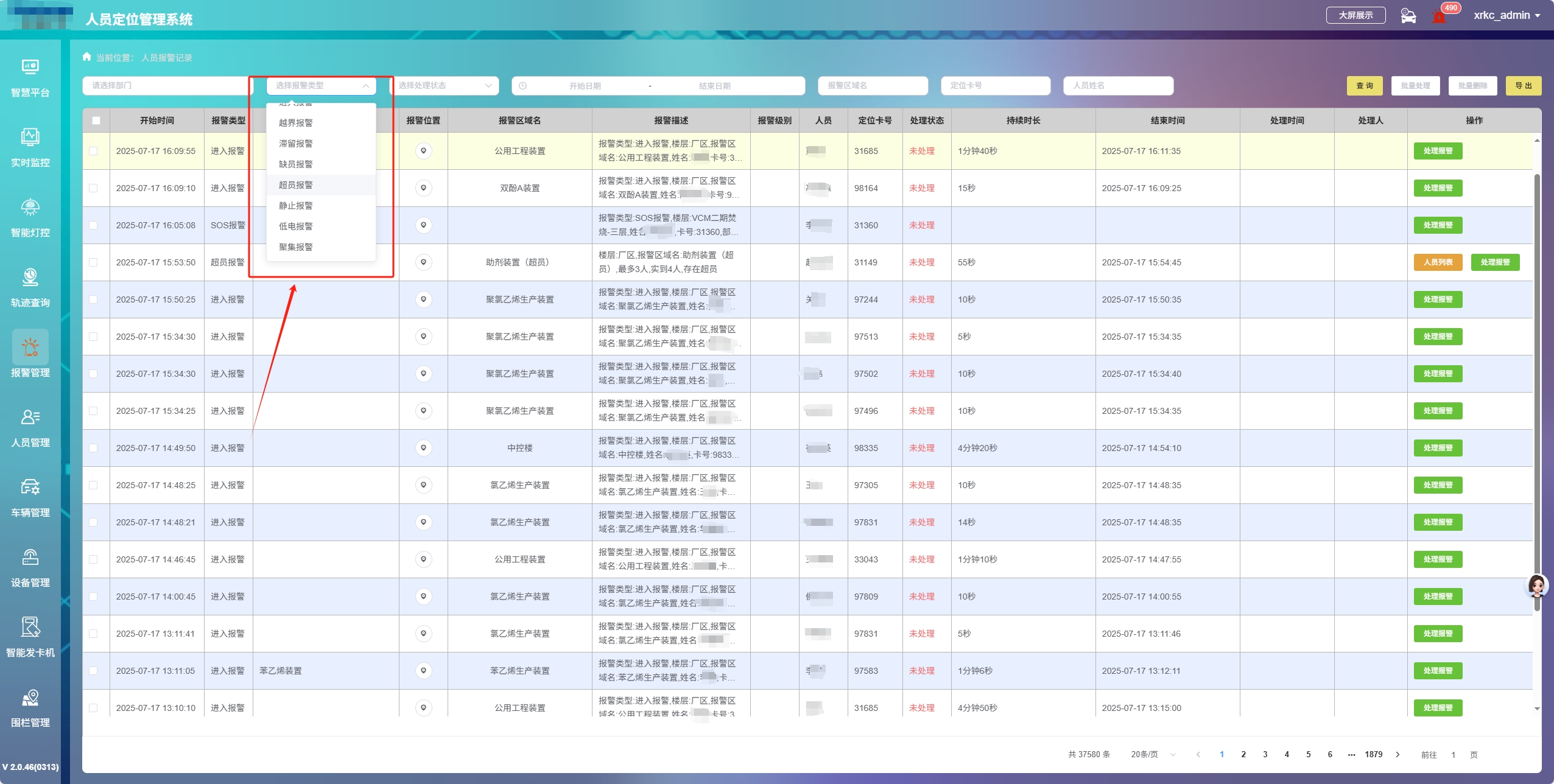Choose 低电报警 option in dropdown list
The image size is (1554, 784).
[x=296, y=226]
